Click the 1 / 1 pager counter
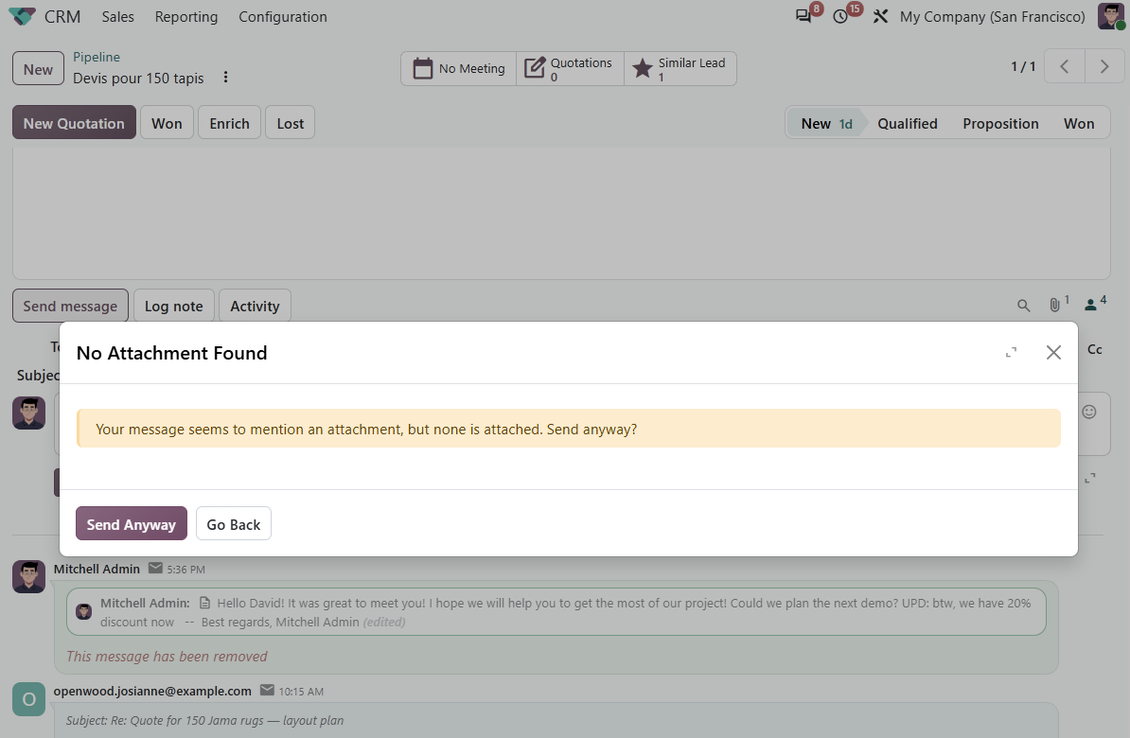1130x738 pixels. [x=1023, y=66]
